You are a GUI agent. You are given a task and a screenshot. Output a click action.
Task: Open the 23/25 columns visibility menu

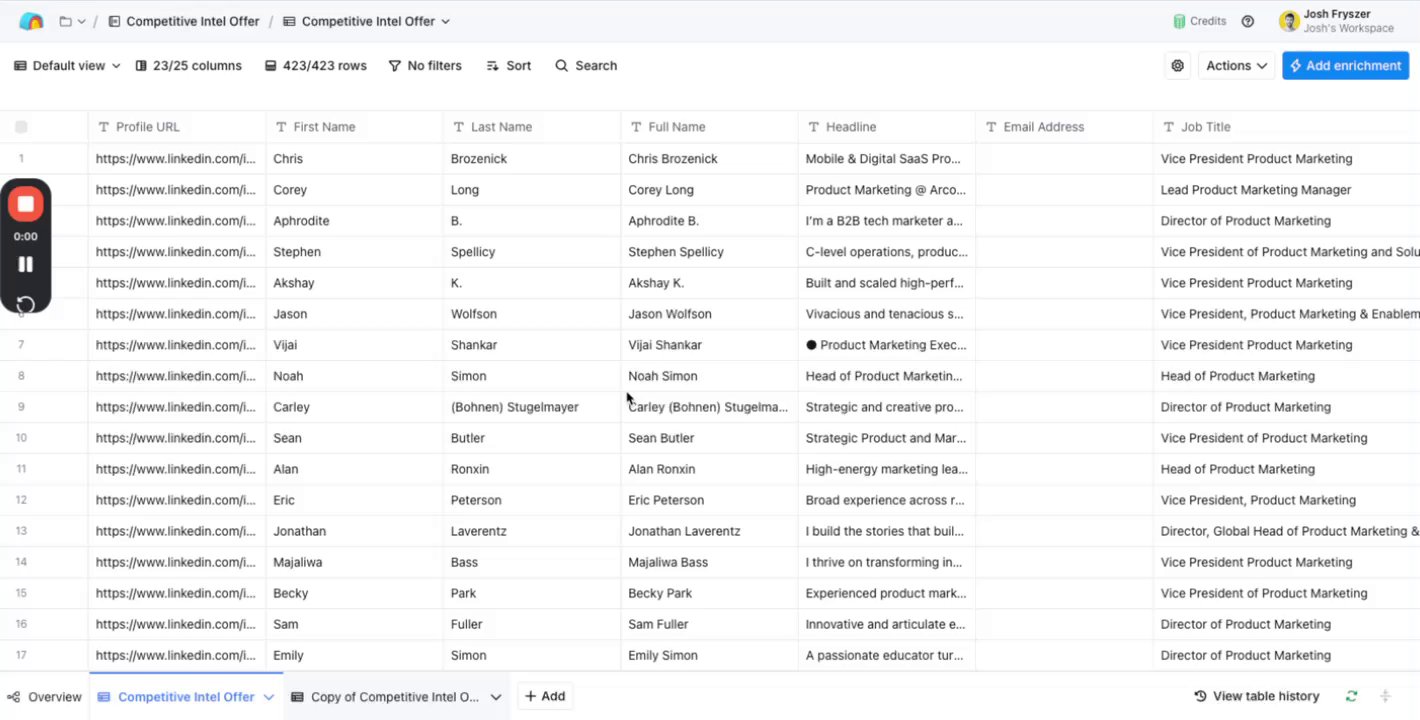click(x=188, y=66)
